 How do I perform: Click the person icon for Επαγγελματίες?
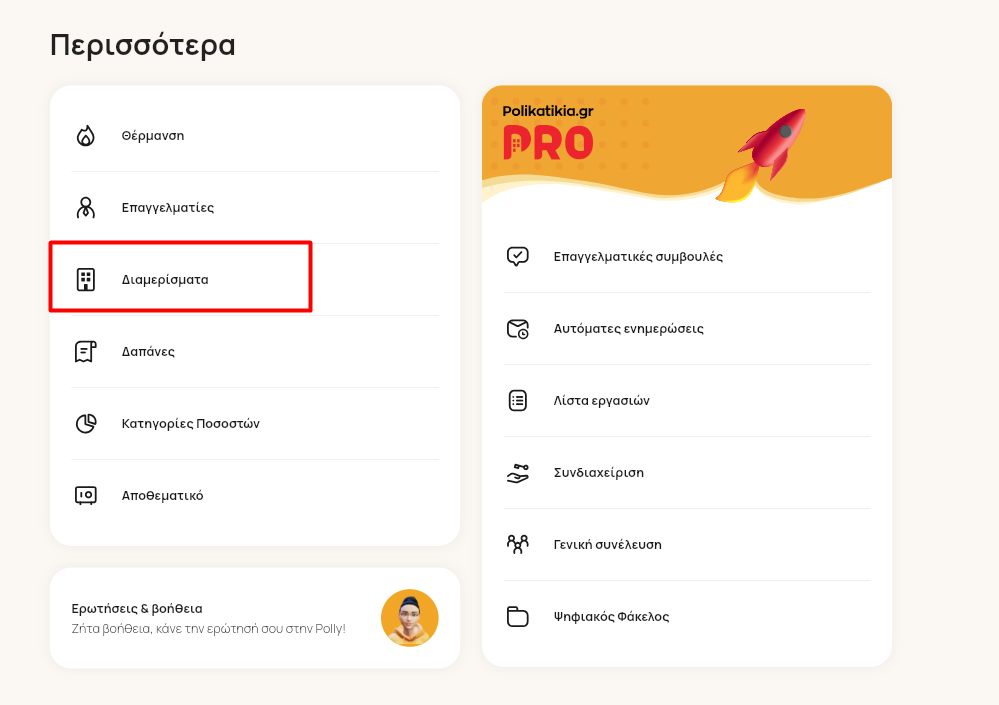point(85,208)
